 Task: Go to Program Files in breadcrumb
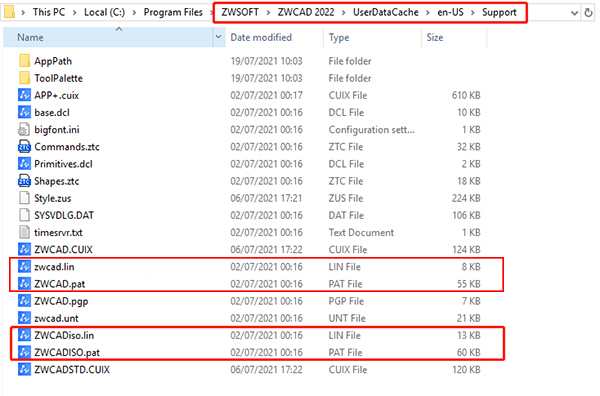173,12
